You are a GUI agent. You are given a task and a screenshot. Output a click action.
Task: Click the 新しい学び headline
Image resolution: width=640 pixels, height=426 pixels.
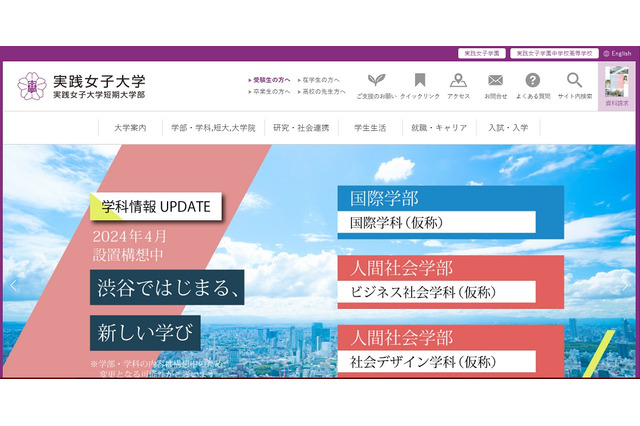coord(145,333)
